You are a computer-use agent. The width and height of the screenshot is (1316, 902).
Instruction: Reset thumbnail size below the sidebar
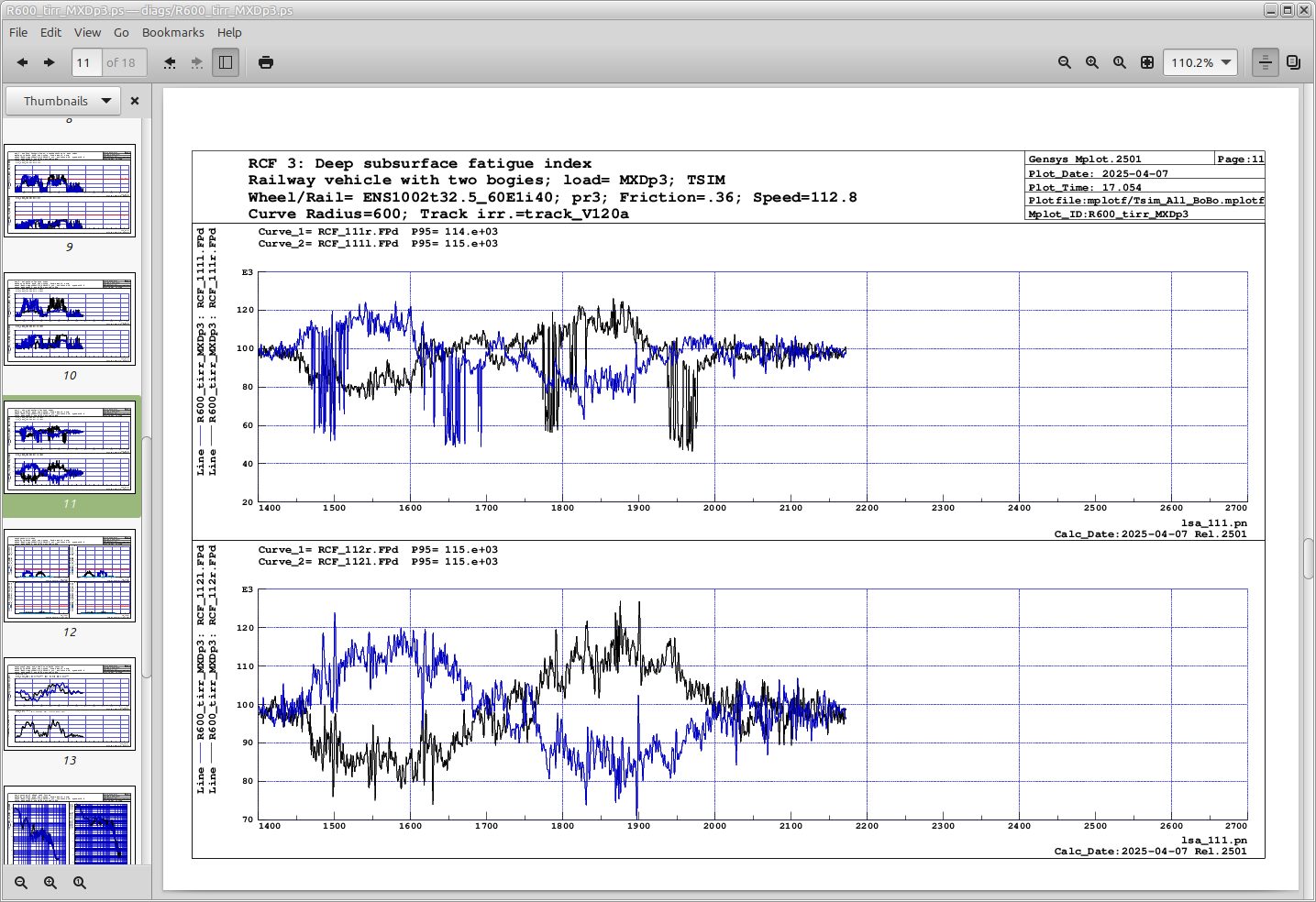(x=80, y=883)
